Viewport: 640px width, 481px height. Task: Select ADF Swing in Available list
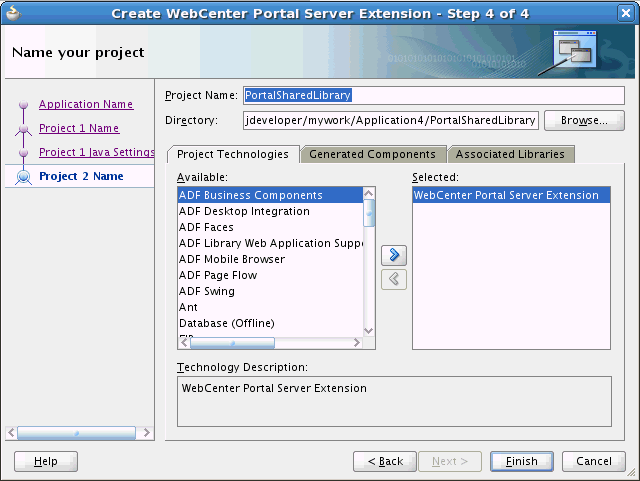(x=270, y=291)
